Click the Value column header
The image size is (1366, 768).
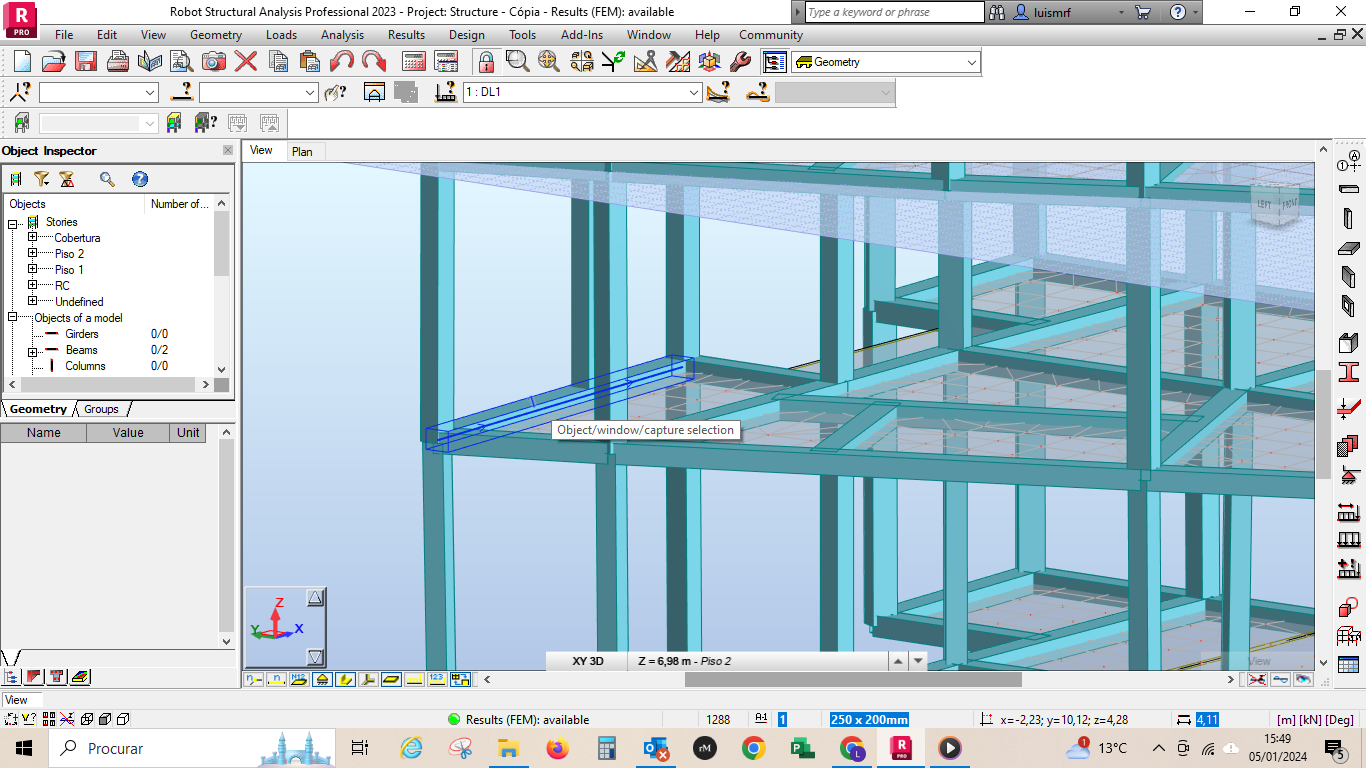128,433
